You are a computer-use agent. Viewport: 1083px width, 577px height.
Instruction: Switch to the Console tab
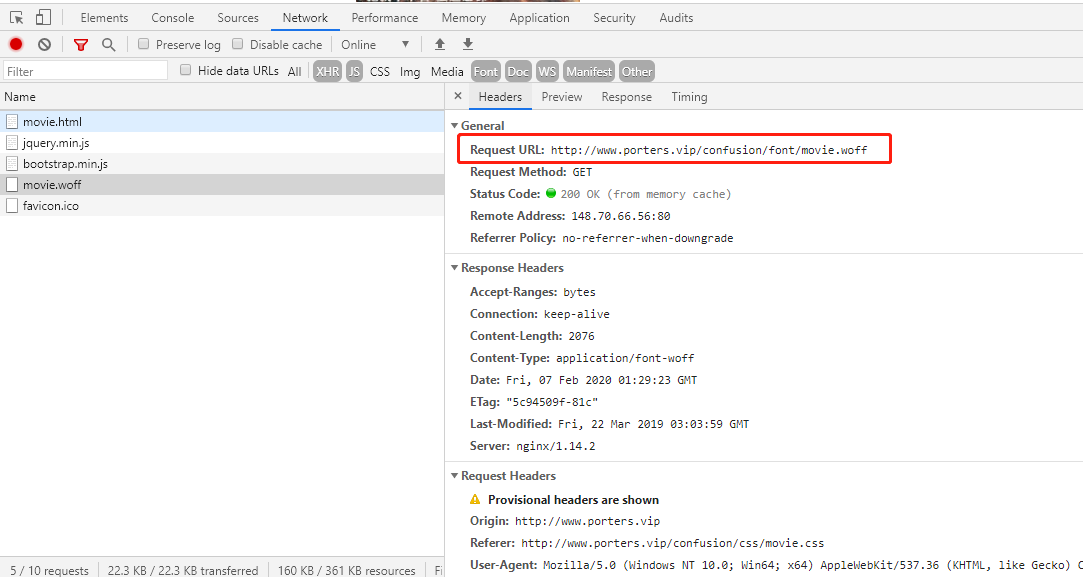tap(173, 18)
